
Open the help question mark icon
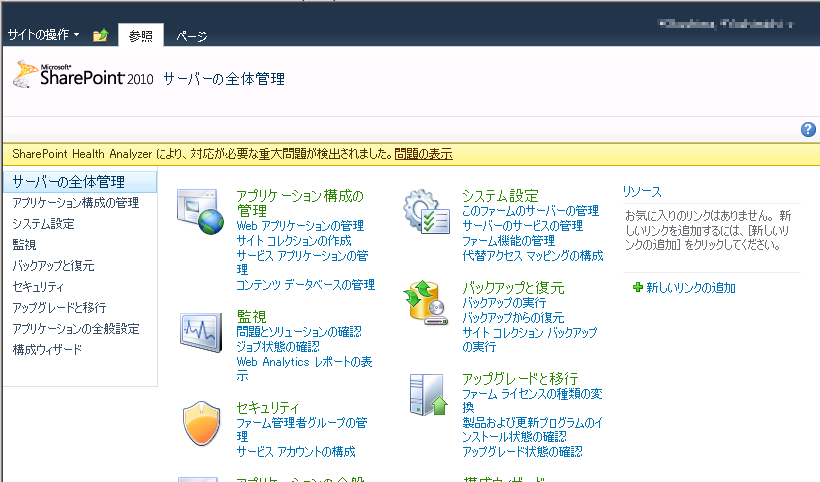808,129
